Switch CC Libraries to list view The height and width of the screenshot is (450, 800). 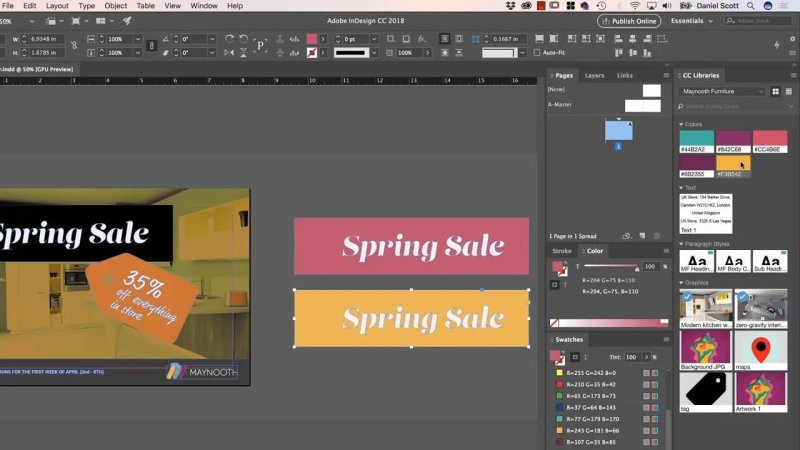pos(788,91)
